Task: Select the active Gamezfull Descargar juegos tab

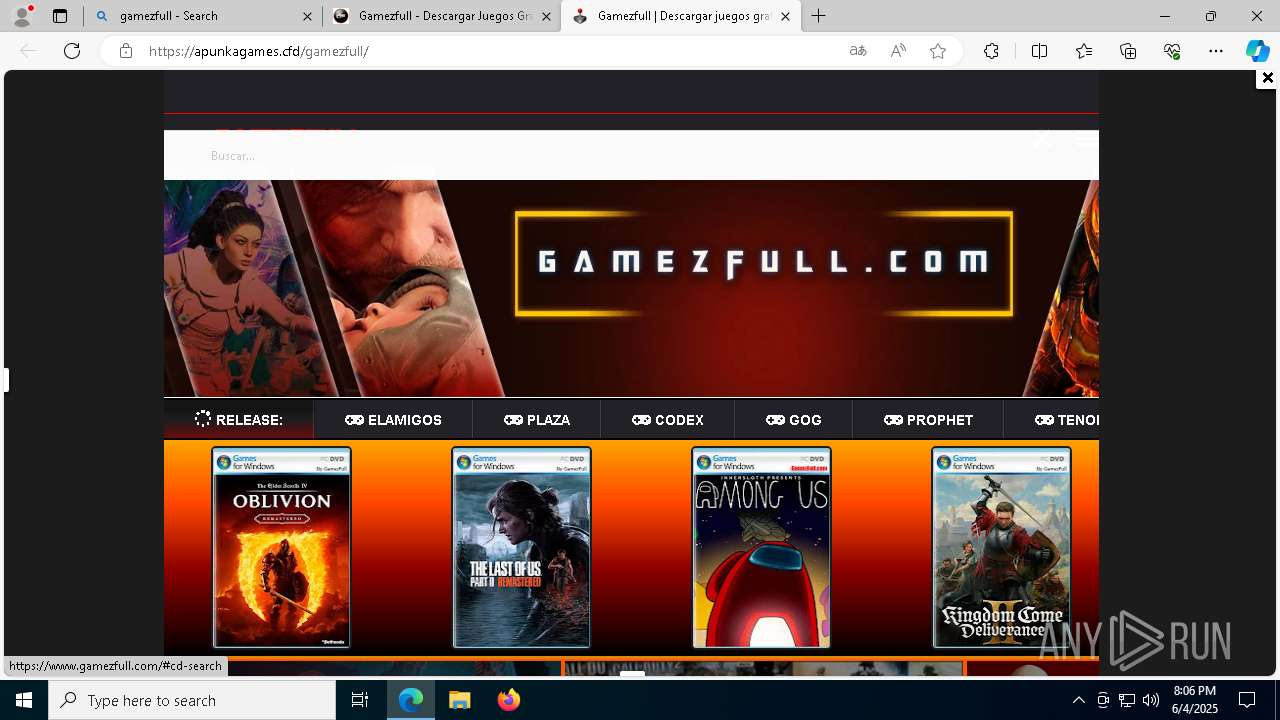Action: point(681,16)
